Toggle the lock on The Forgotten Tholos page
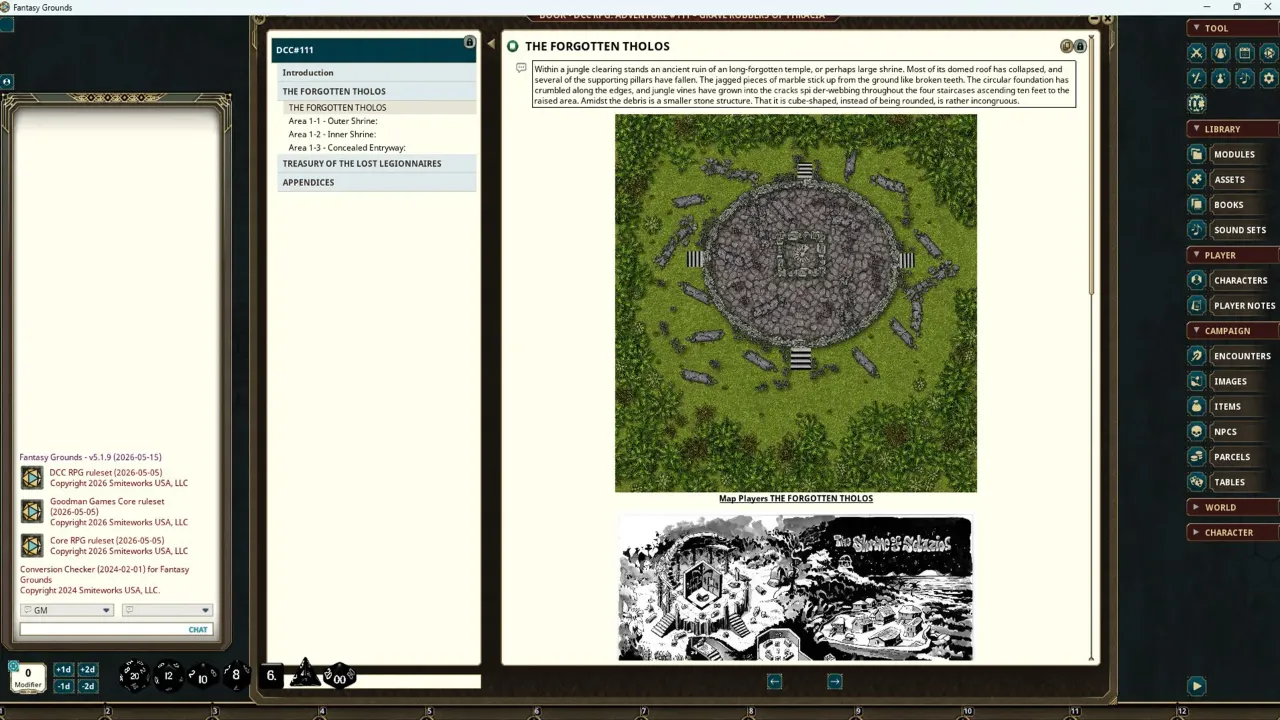 point(1080,46)
